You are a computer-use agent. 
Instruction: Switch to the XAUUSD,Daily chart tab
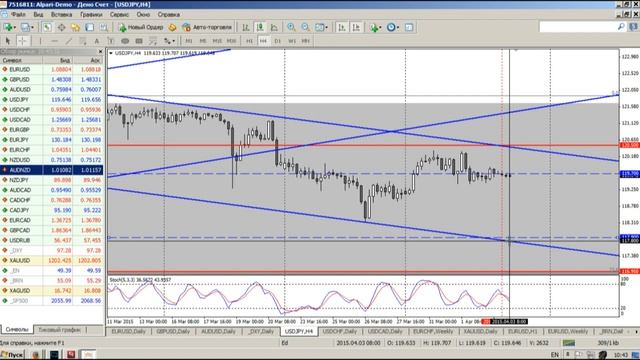click(480, 331)
